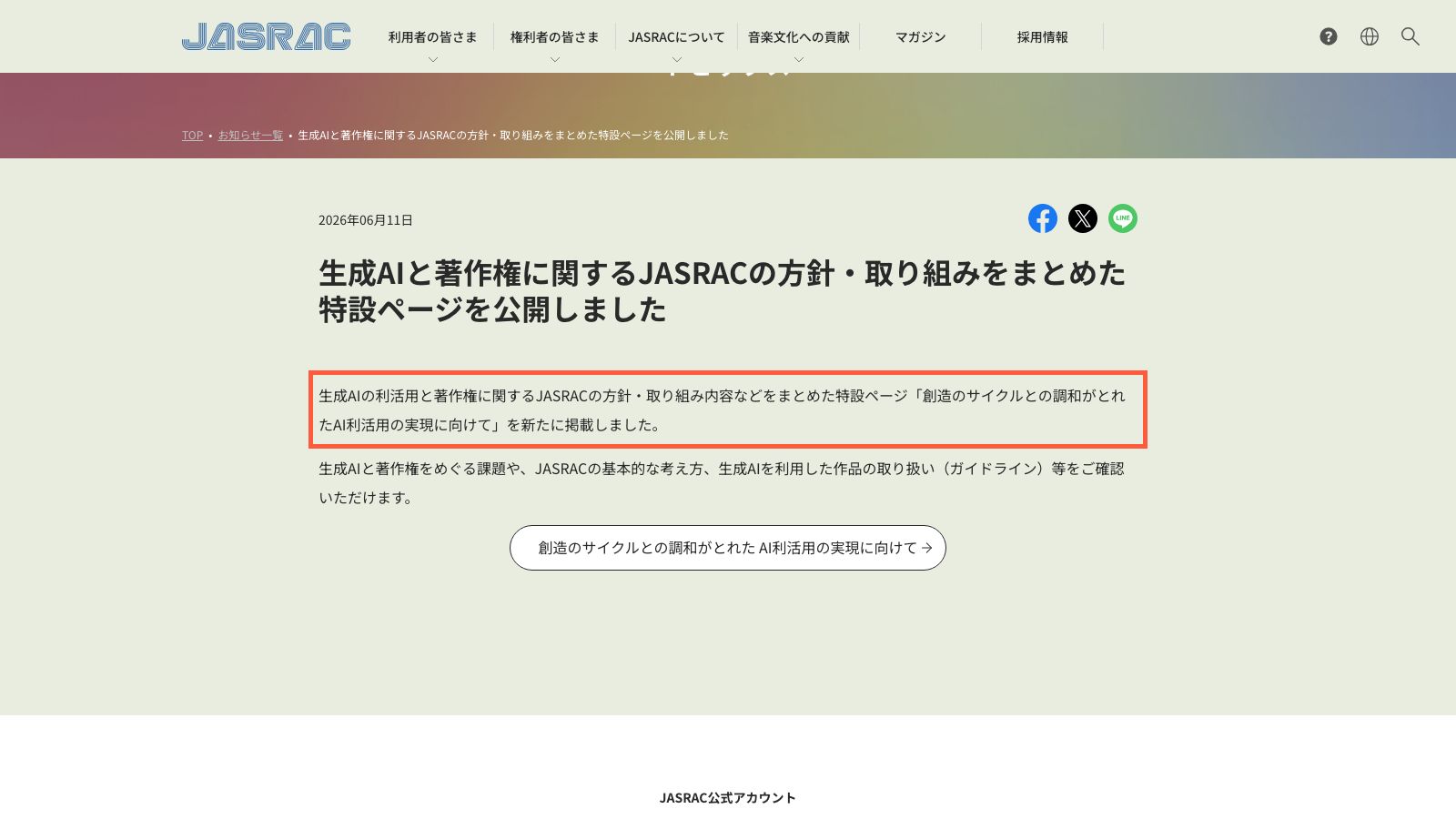Click the JASRAC公式アカウント heading
Viewport: 1456px width, 819px height.
pos(728,798)
